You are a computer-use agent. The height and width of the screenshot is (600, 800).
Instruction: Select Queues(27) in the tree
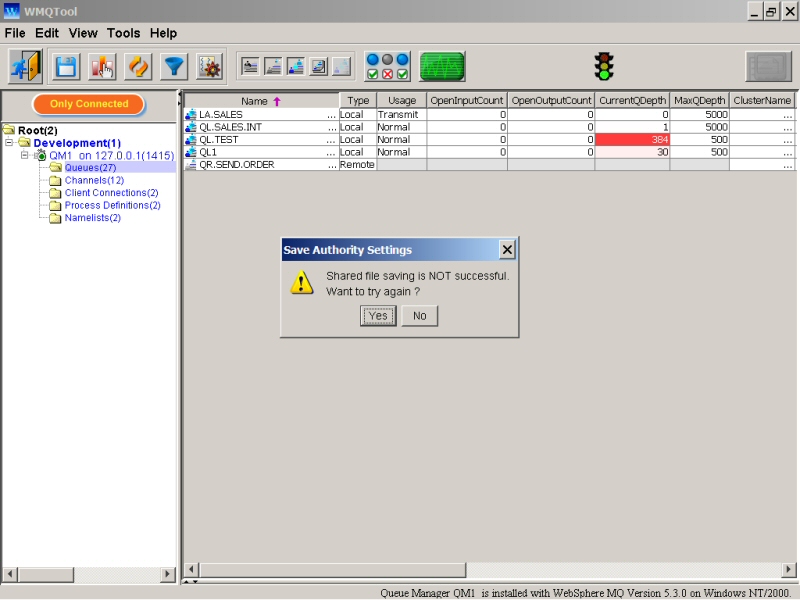tap(90, 167)
